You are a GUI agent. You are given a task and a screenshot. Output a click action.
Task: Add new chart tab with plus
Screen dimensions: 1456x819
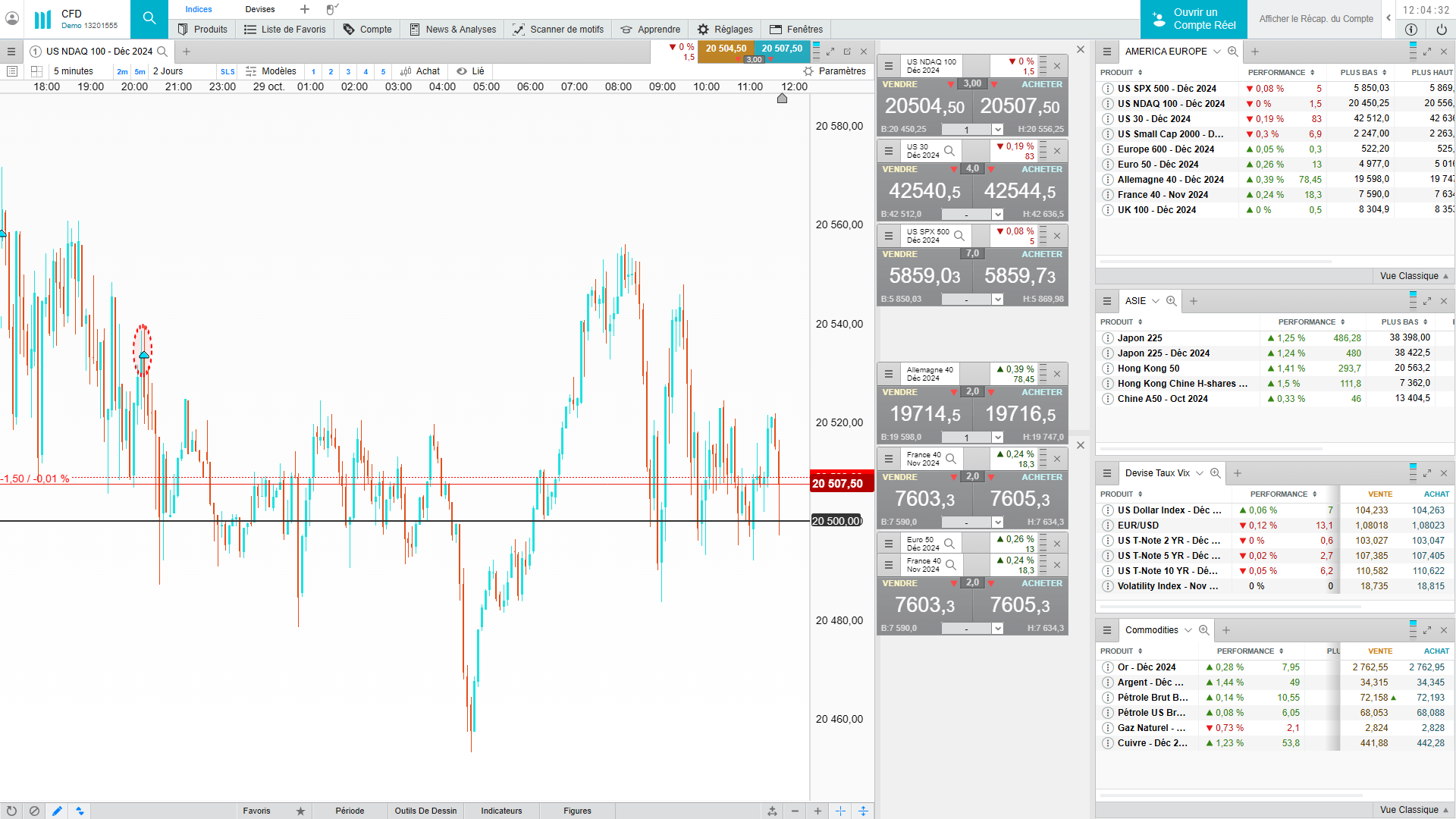(187, 52)
